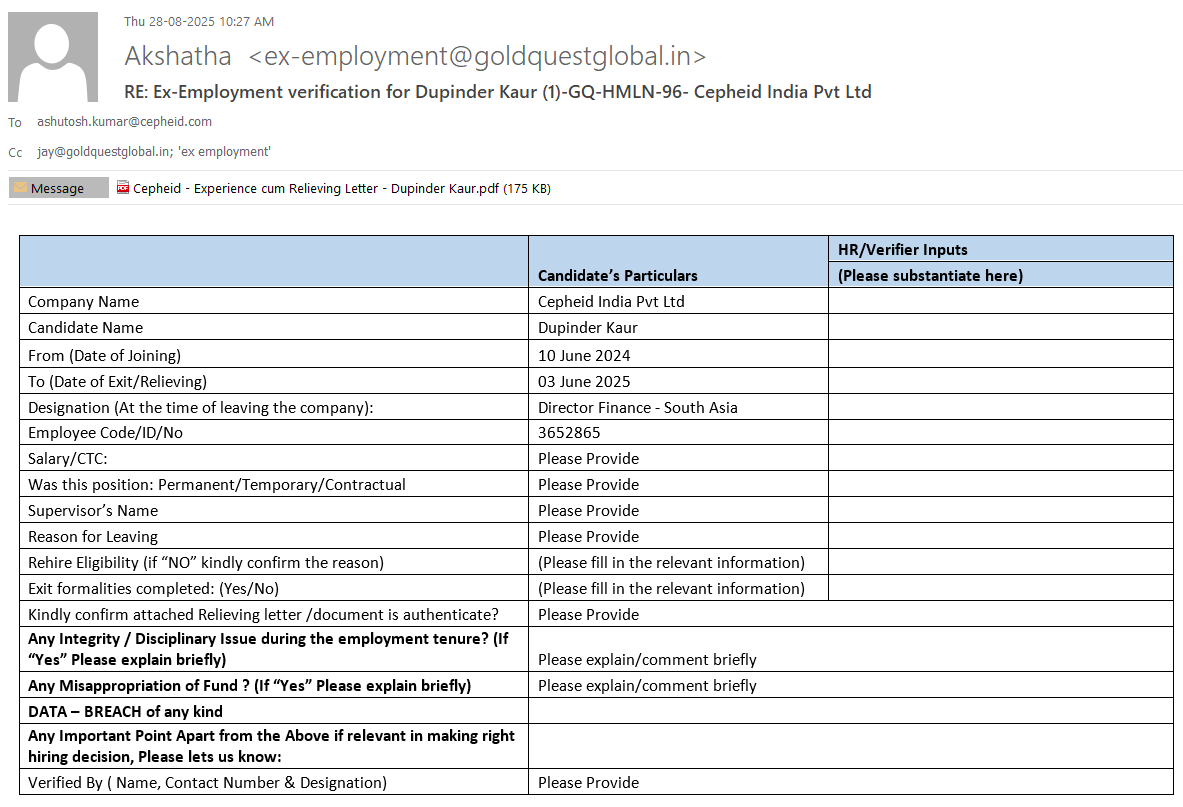Click the HR input cell for Reason for Leaving
This screenshot has width=1183, height=807.
1000,536
